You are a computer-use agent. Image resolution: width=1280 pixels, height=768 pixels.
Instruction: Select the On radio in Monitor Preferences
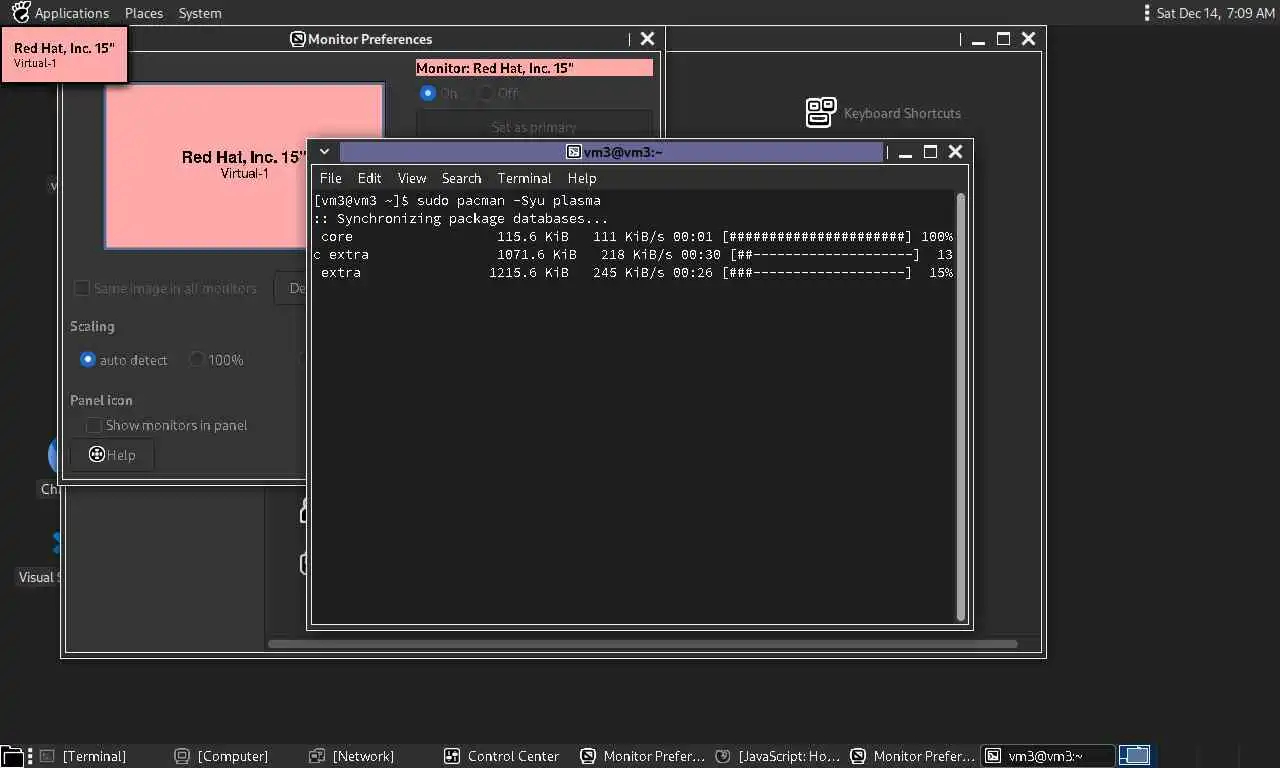pos(428,93)
